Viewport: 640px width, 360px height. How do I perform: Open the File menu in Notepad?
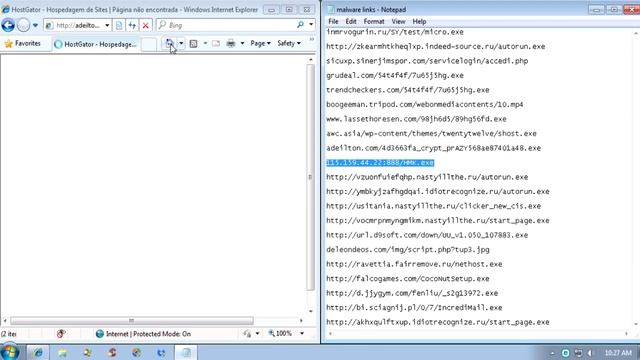point(333,21)
